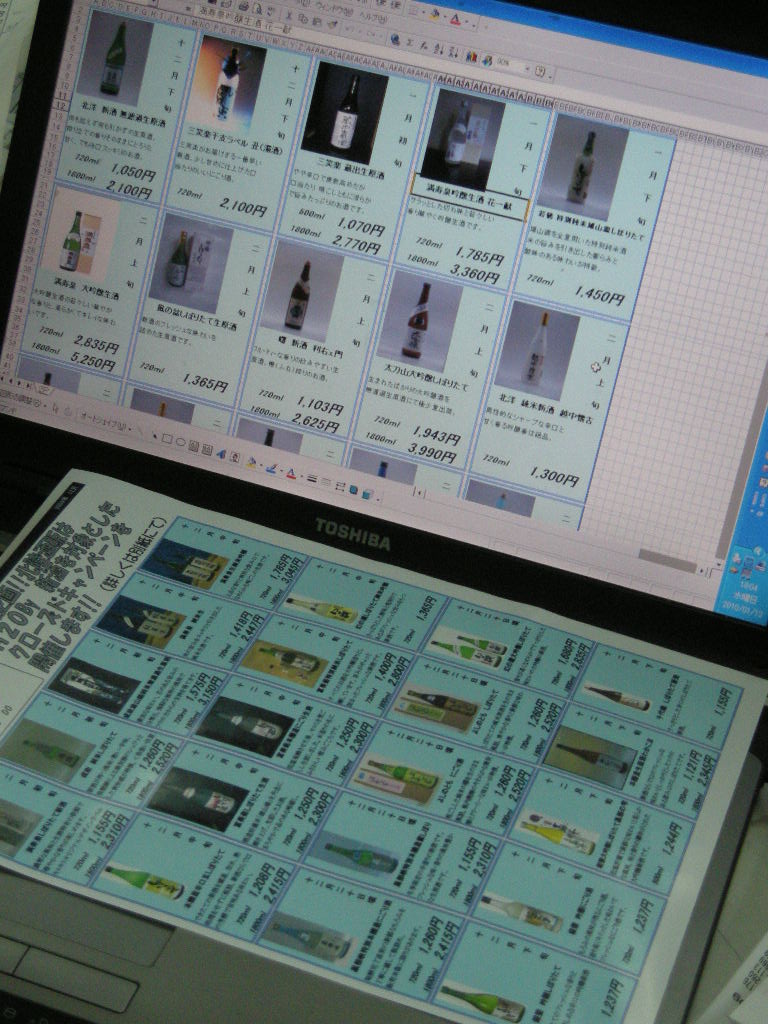Screen dimensions: 768x1024
Task: Click the Borders icon in the formatting toolbar
Action: (413, 10)
